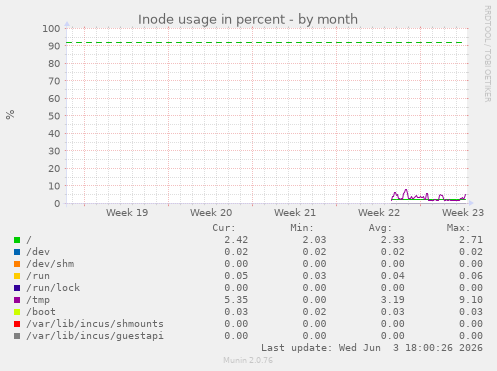Click the red swatch for /var/lib/incus/shmounts
Screen dimensions: 497x371
click(x=17, y=324)
